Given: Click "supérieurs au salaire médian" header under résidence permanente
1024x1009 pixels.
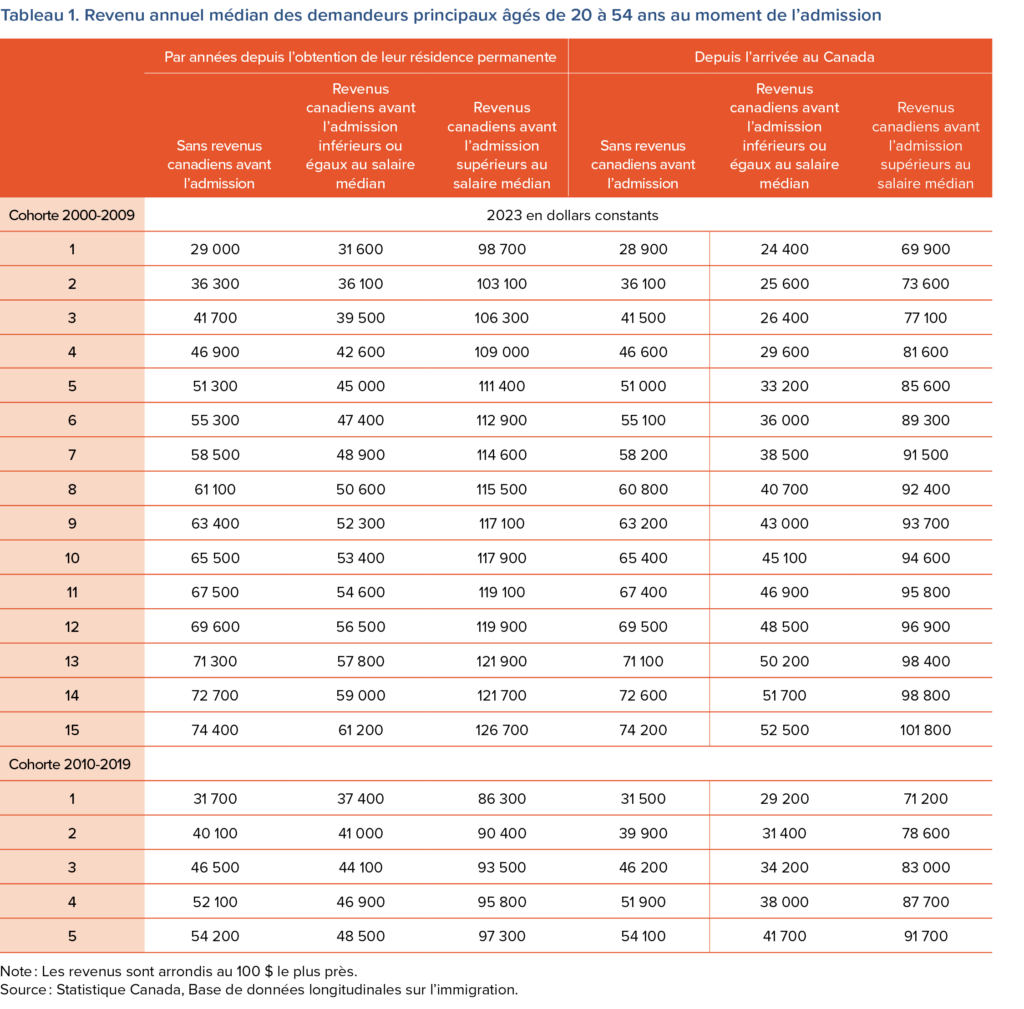Looking at the screenshot, I should (501, 145).
